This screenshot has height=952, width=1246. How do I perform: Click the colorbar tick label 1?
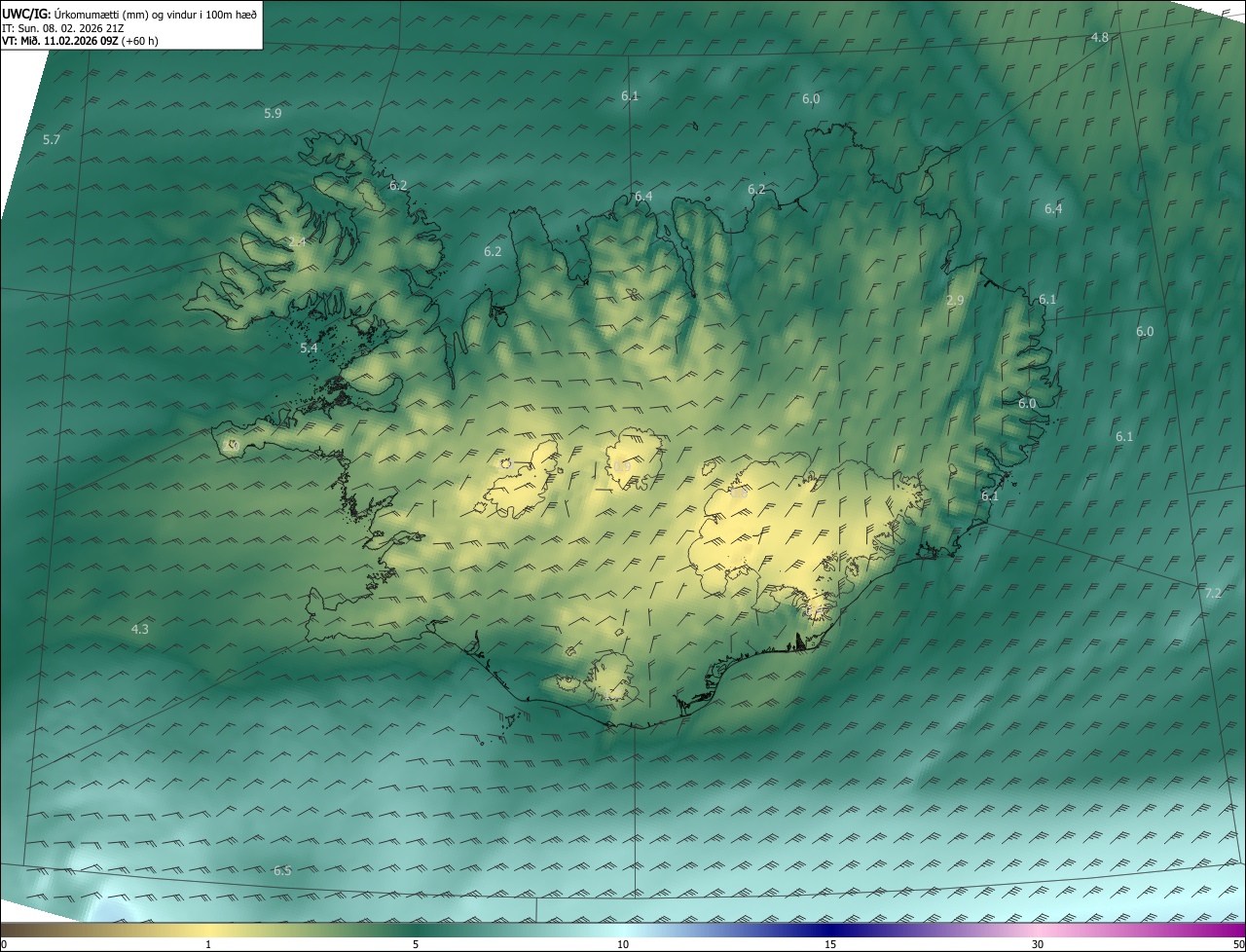[x=208, y=944]
